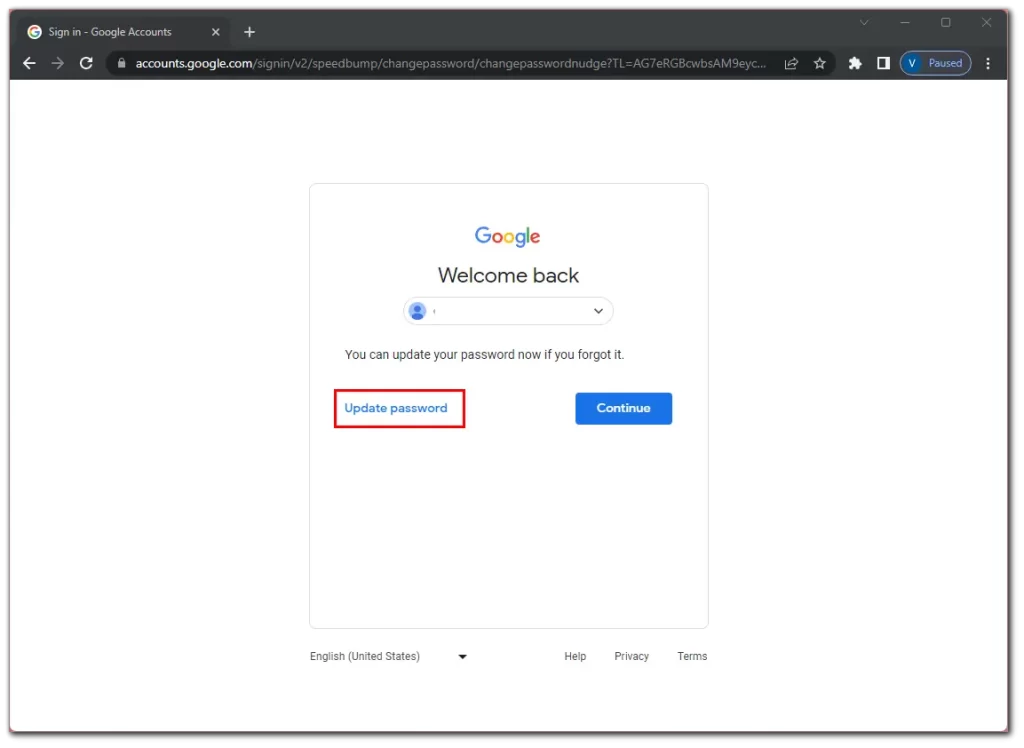
Task: Click the browser forward arrow
Action: (x=57, y=63)
